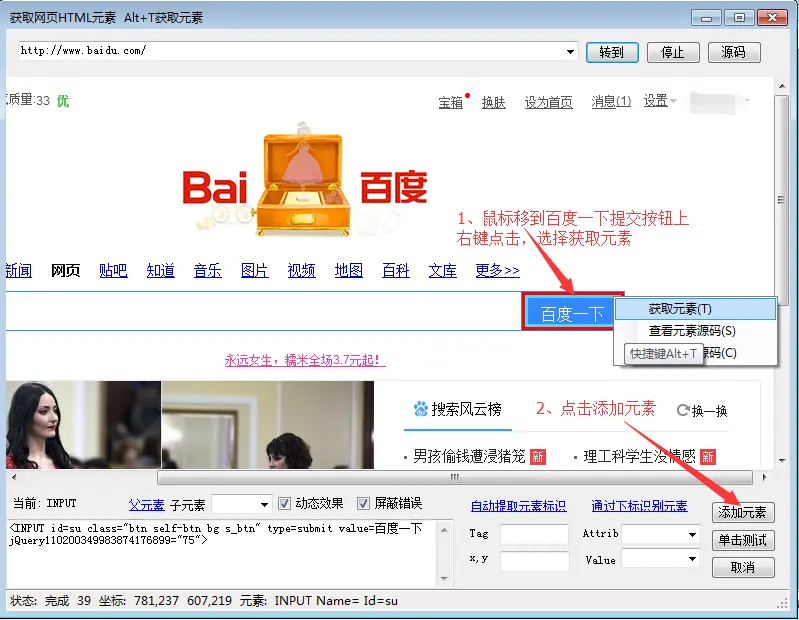This screenshot has height=620, width=799.
Task: Click the 质量:33 优 text
Action: click(x=38, y=100)
